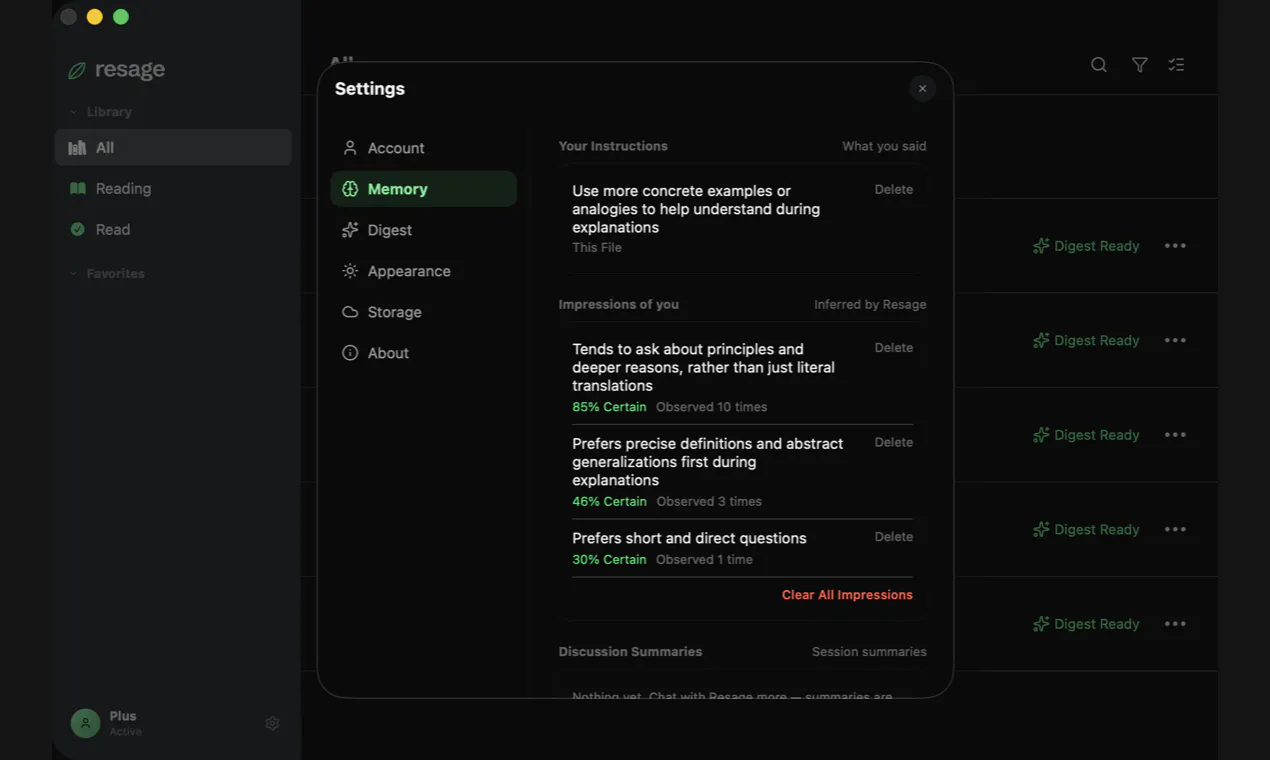Click the Account person icon
Viewport: 1270px width, 760px height.
[x=350, y=148]
